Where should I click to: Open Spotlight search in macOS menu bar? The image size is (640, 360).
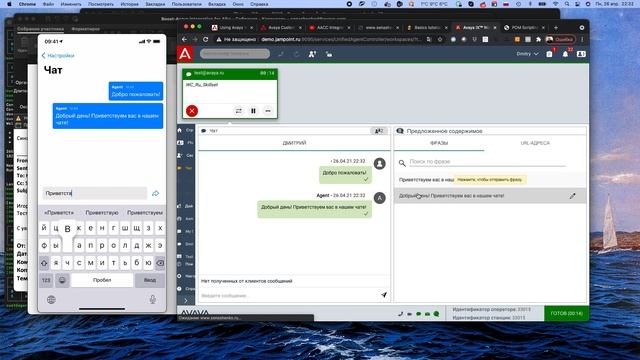click(x=567, y=4)
